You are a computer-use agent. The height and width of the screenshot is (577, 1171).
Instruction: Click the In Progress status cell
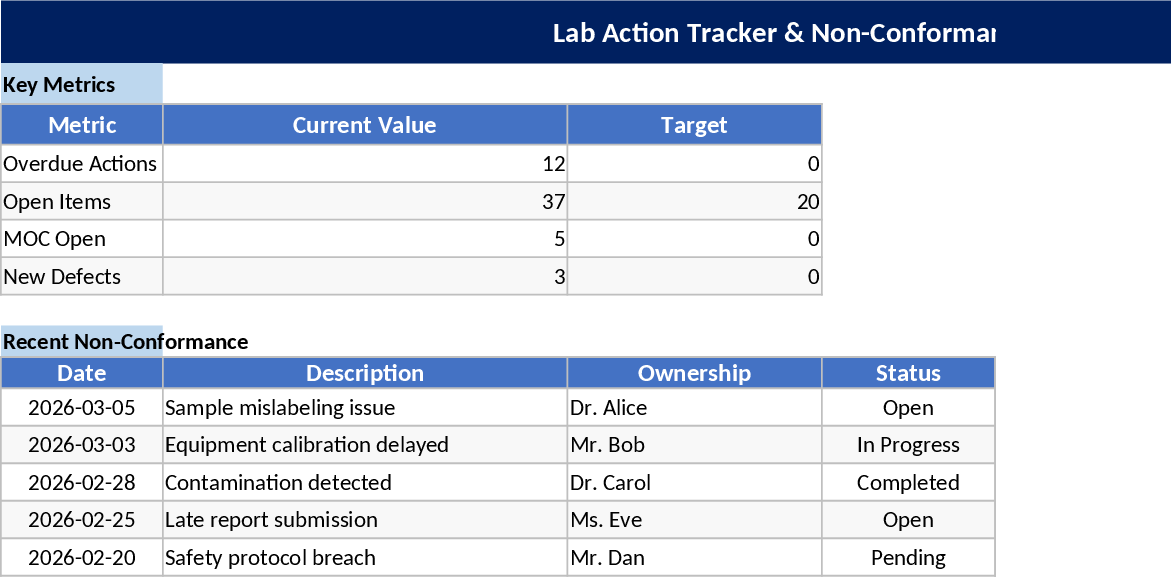pyautogui.click(x=908, y=445)
